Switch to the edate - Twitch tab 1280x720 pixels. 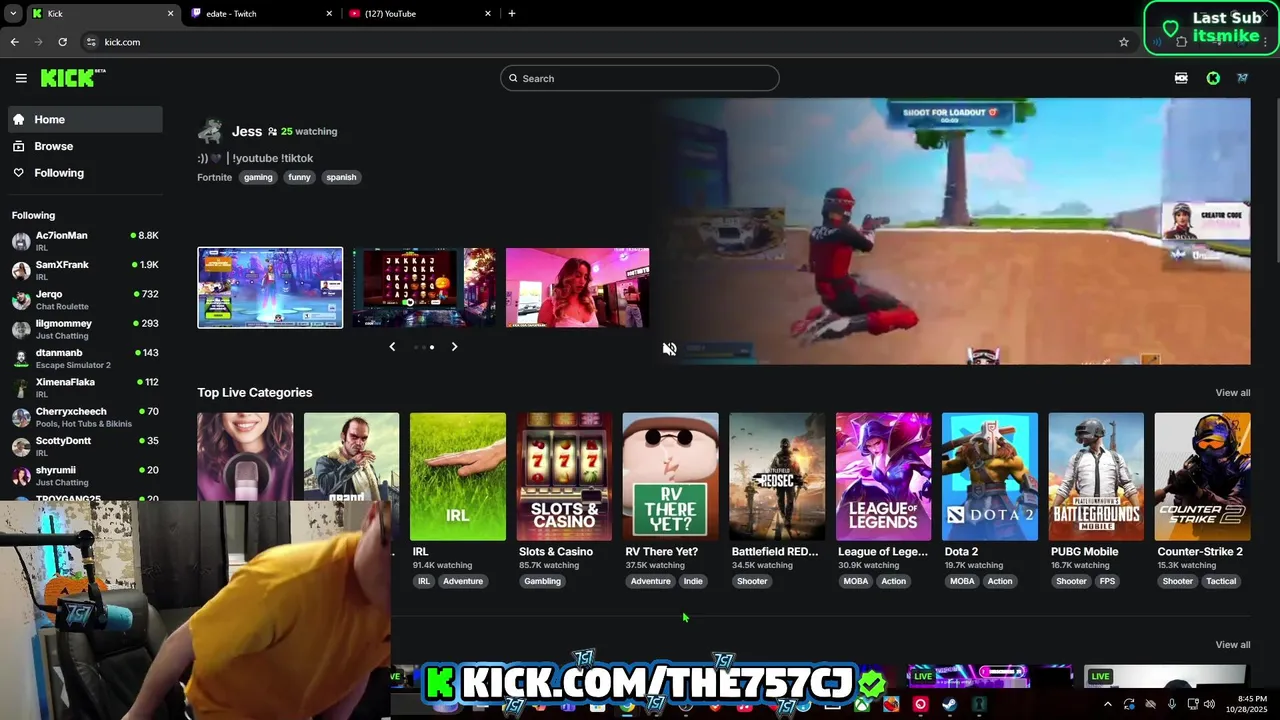[262, 13]
